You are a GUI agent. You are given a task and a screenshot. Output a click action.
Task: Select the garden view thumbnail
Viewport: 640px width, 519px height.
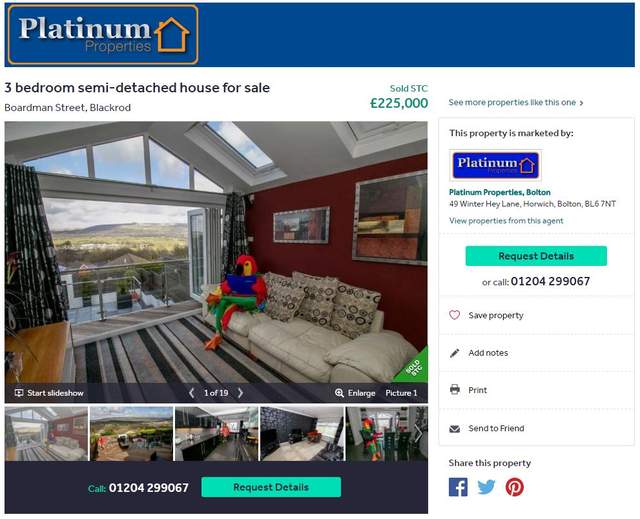pyautogui.click(x=131, y=433)
